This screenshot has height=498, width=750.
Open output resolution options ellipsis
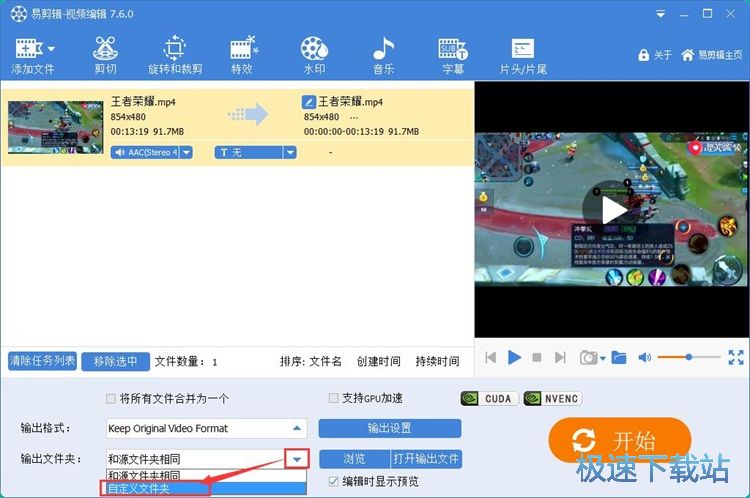point(354,117)
